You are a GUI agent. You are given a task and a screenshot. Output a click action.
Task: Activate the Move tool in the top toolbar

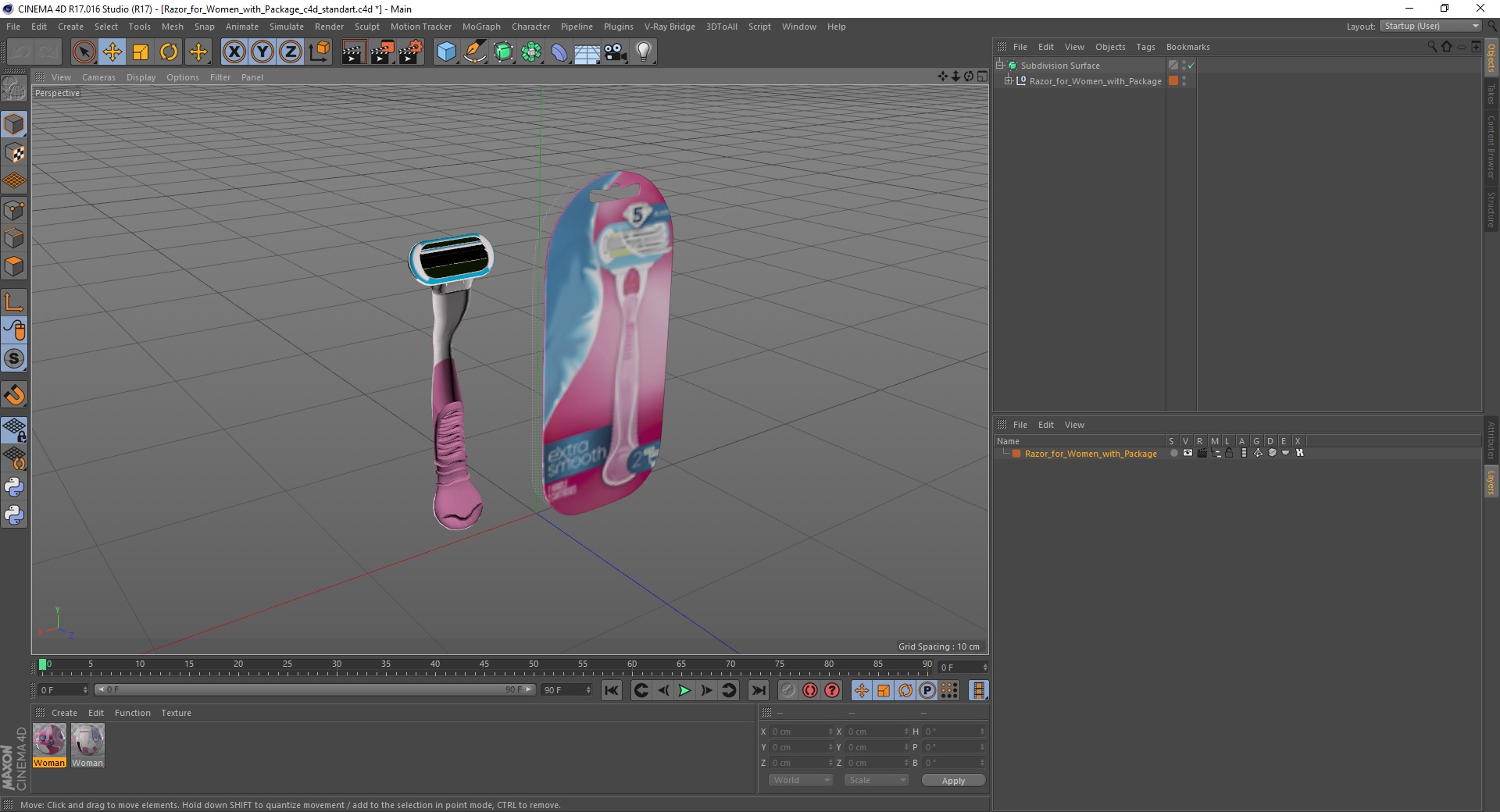pyautogui.click(x=112, y=52)
